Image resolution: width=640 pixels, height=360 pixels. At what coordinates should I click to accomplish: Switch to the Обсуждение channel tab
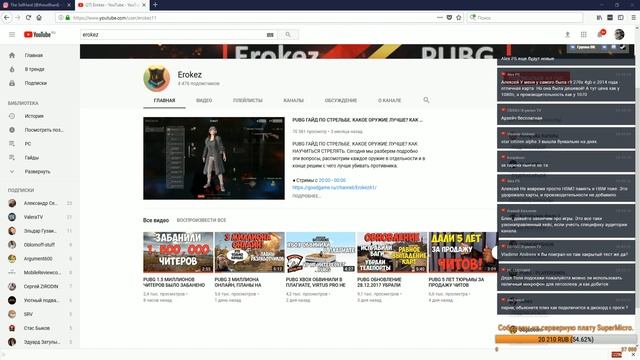[341, 100]
